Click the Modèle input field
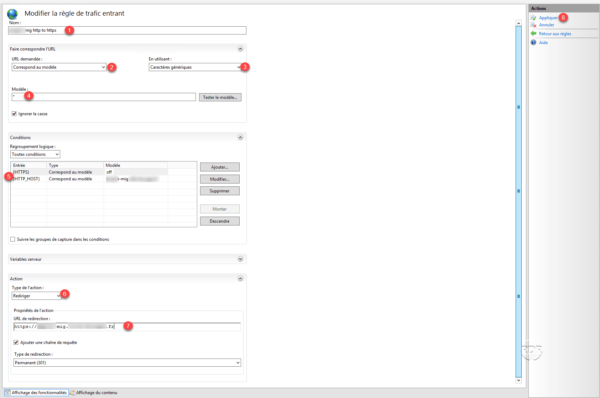 (x=103, y=97)
